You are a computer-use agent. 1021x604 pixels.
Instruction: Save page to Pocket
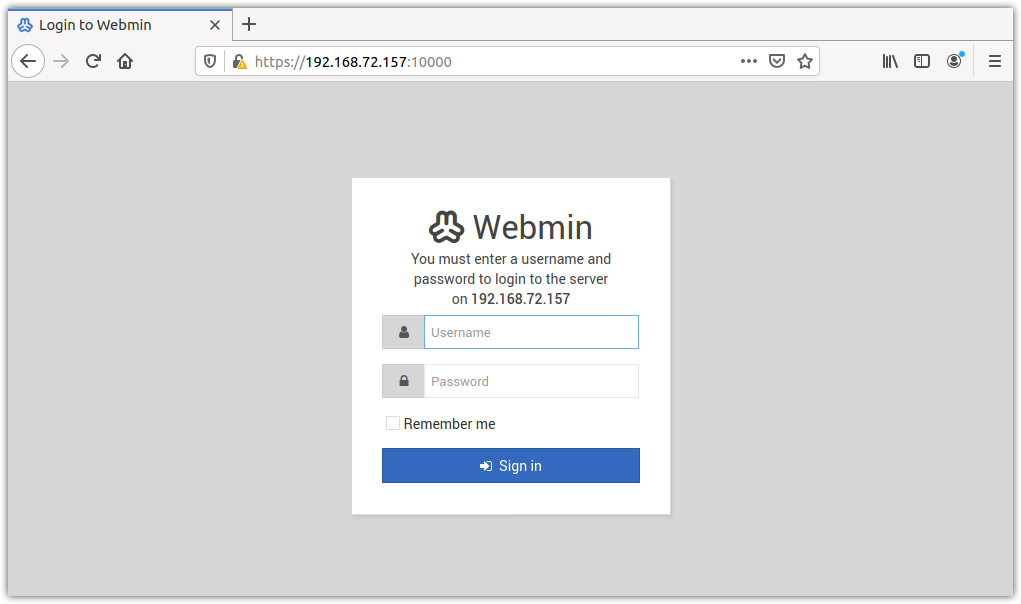[x=777, y=61]
